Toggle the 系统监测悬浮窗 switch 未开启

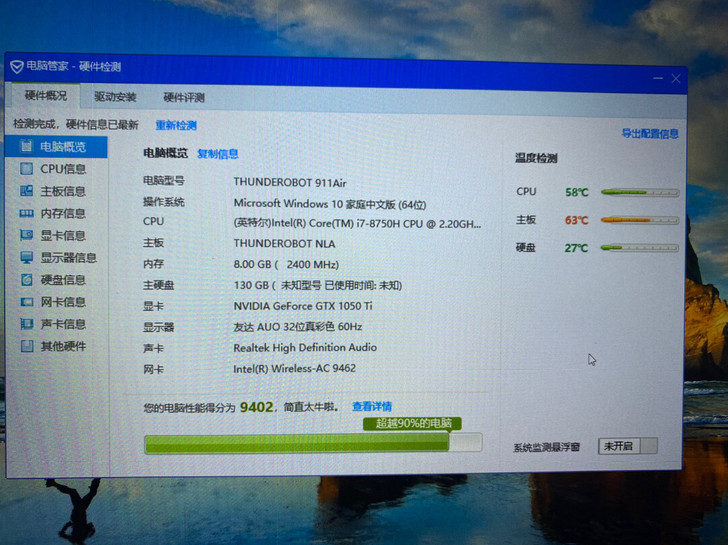[628, 446]
